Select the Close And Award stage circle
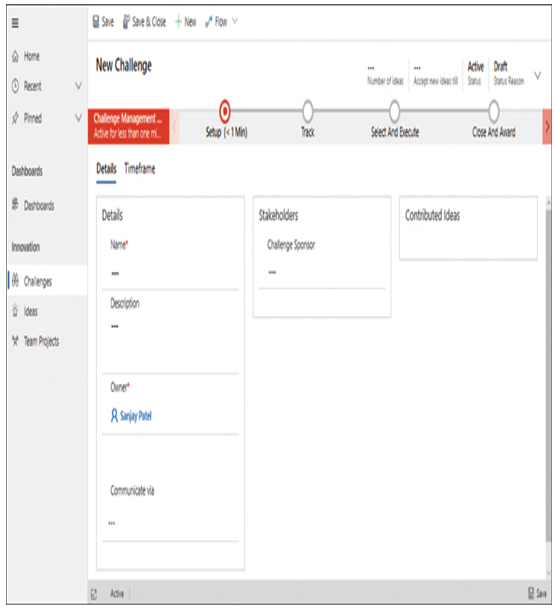Image resolution: width=556 pixels, height=609 pixels. click(493, 111)
